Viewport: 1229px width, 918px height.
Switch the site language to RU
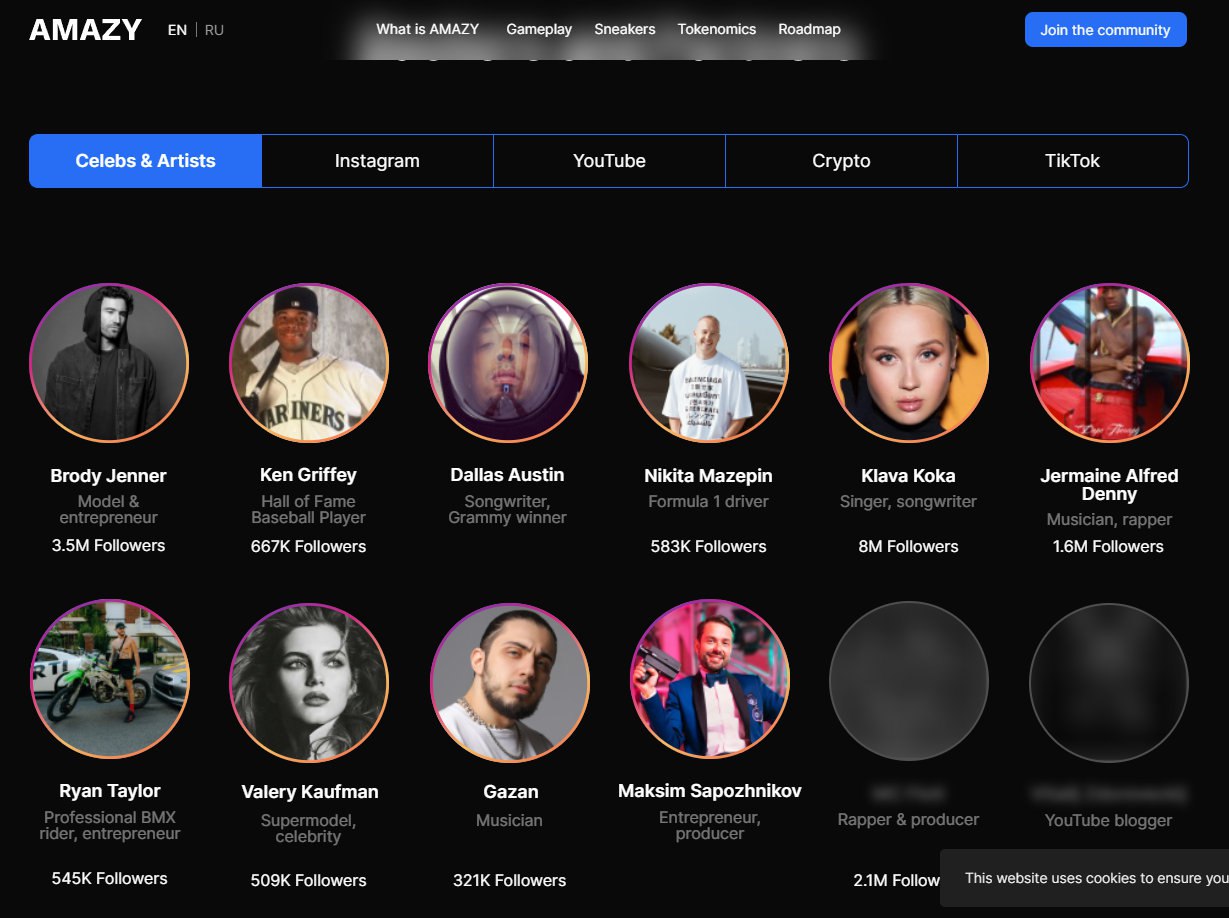[214, 30]
